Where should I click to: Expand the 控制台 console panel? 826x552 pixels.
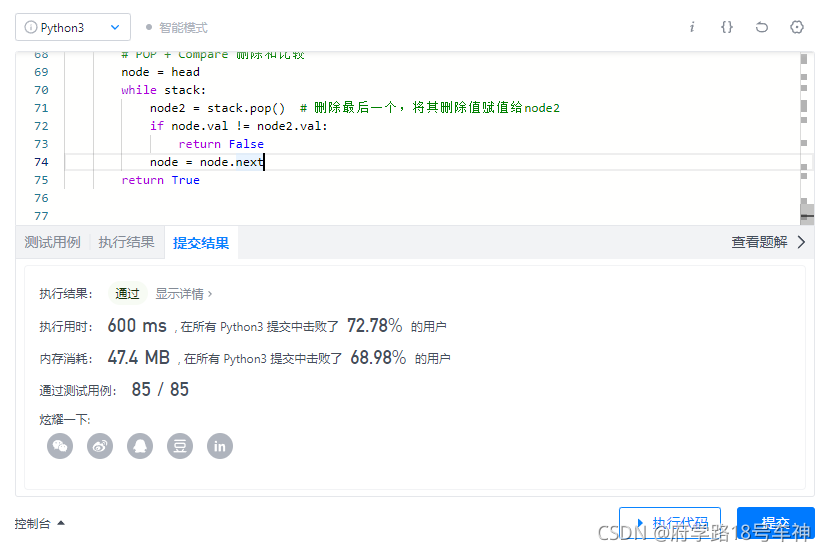(40, 524)
